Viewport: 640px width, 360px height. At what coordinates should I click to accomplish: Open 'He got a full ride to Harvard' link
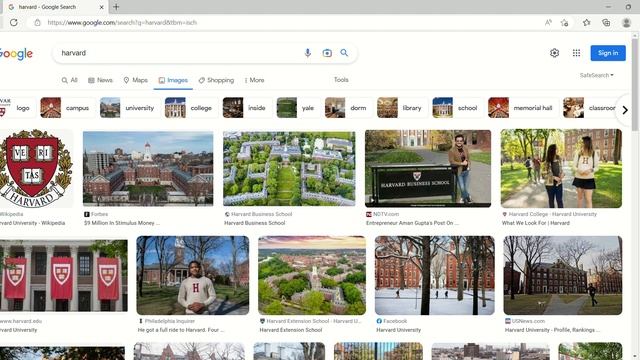pos(181,330)
